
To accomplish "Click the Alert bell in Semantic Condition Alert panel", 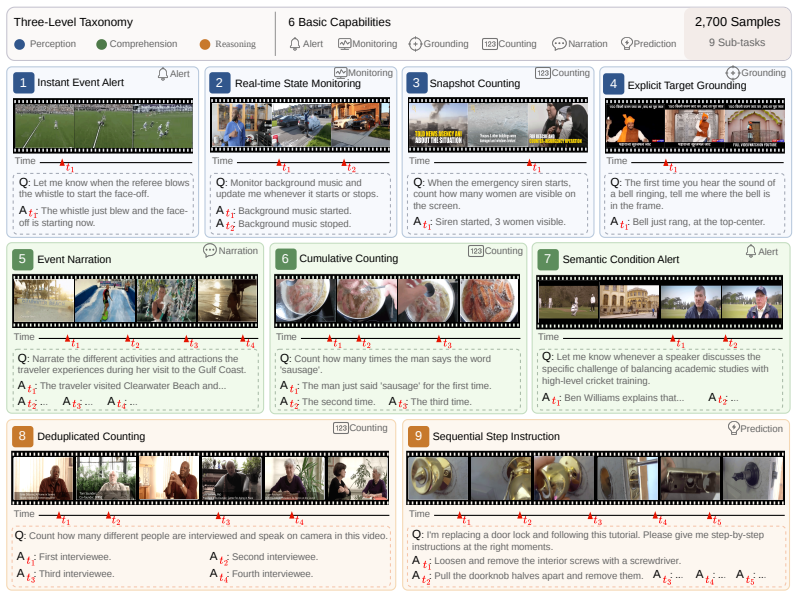I will (x=751, y=251).
